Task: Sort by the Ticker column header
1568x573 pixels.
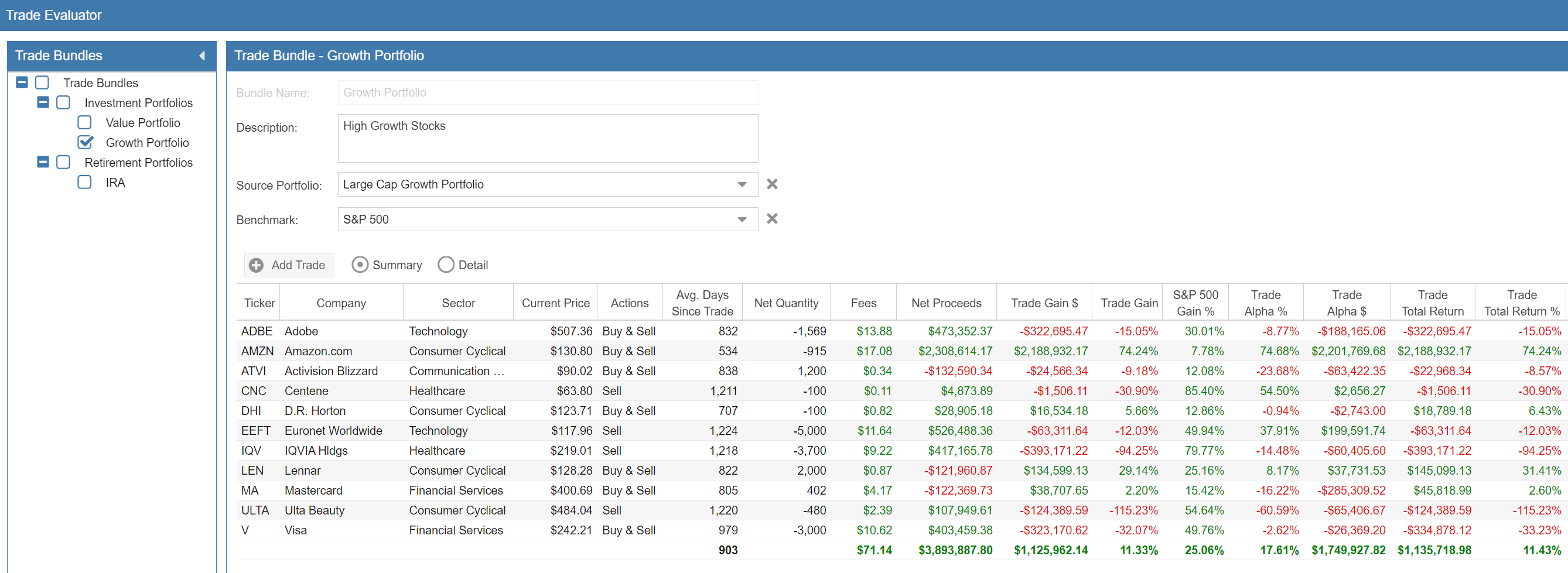Action: pyautogui.click(x=259, y=303)
